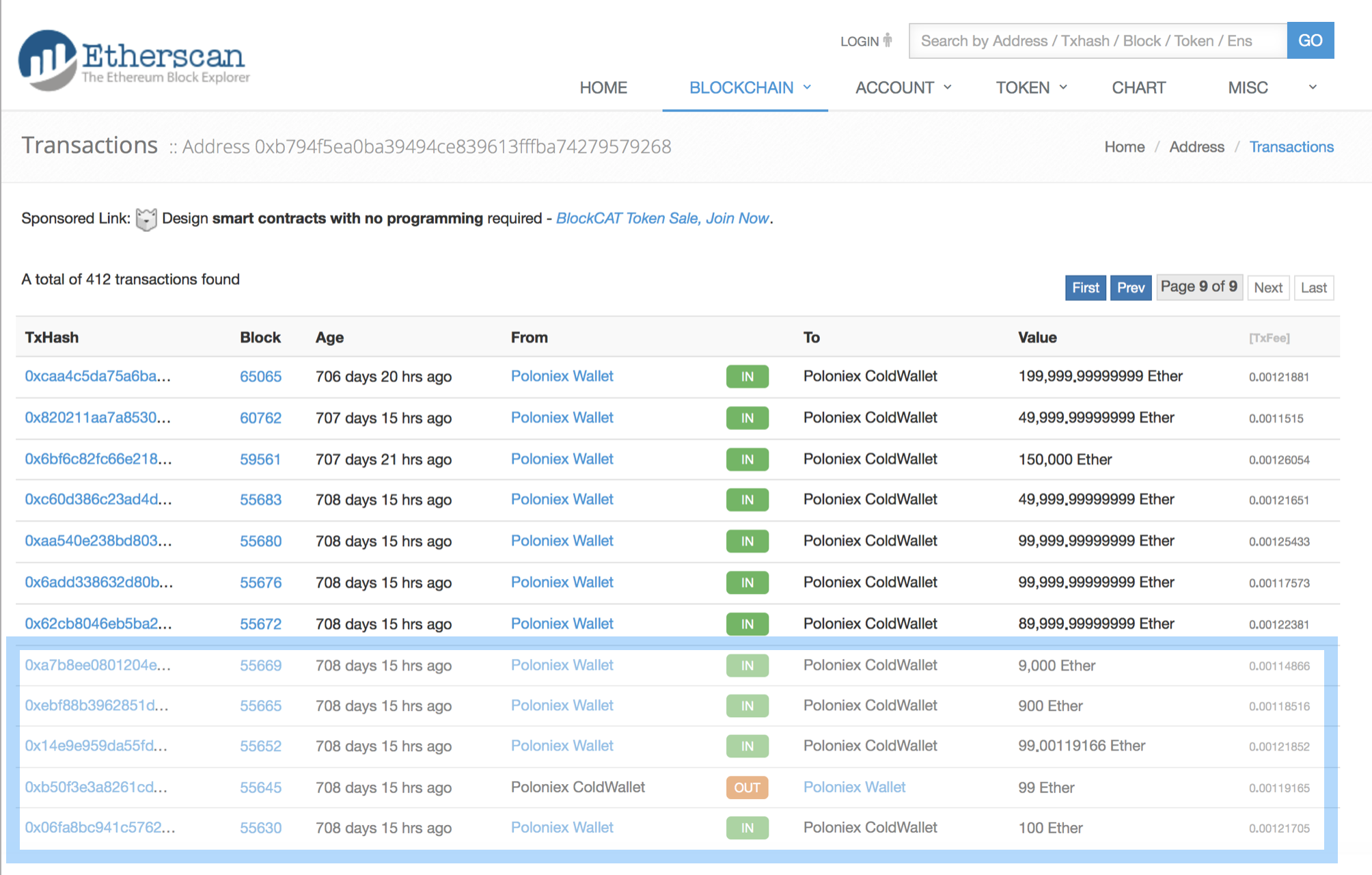This screenshot has width=1372, height=875.
Task: Expand the TOKEN dropdown arrow
Action: [1063, 87]
